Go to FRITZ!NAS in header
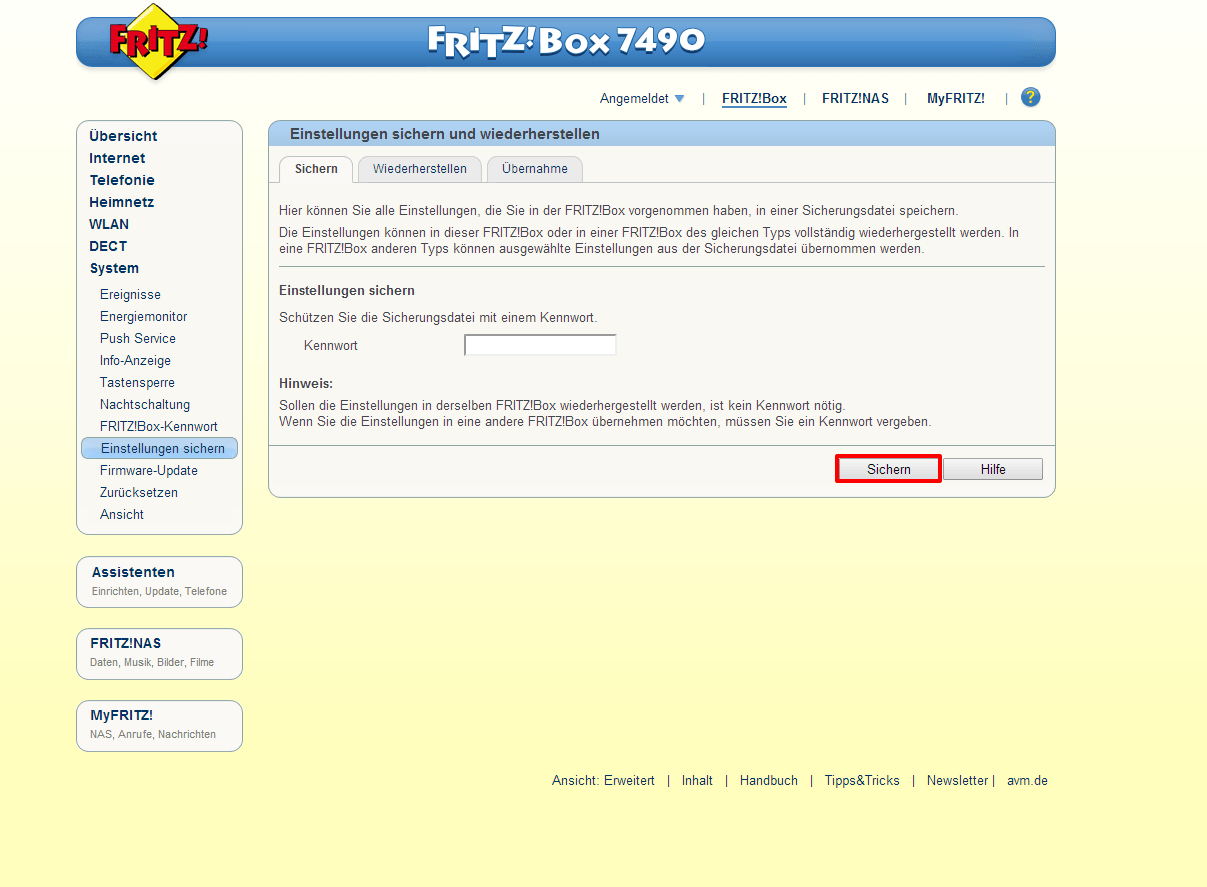1207x887 pixels. tap(855, 98)
